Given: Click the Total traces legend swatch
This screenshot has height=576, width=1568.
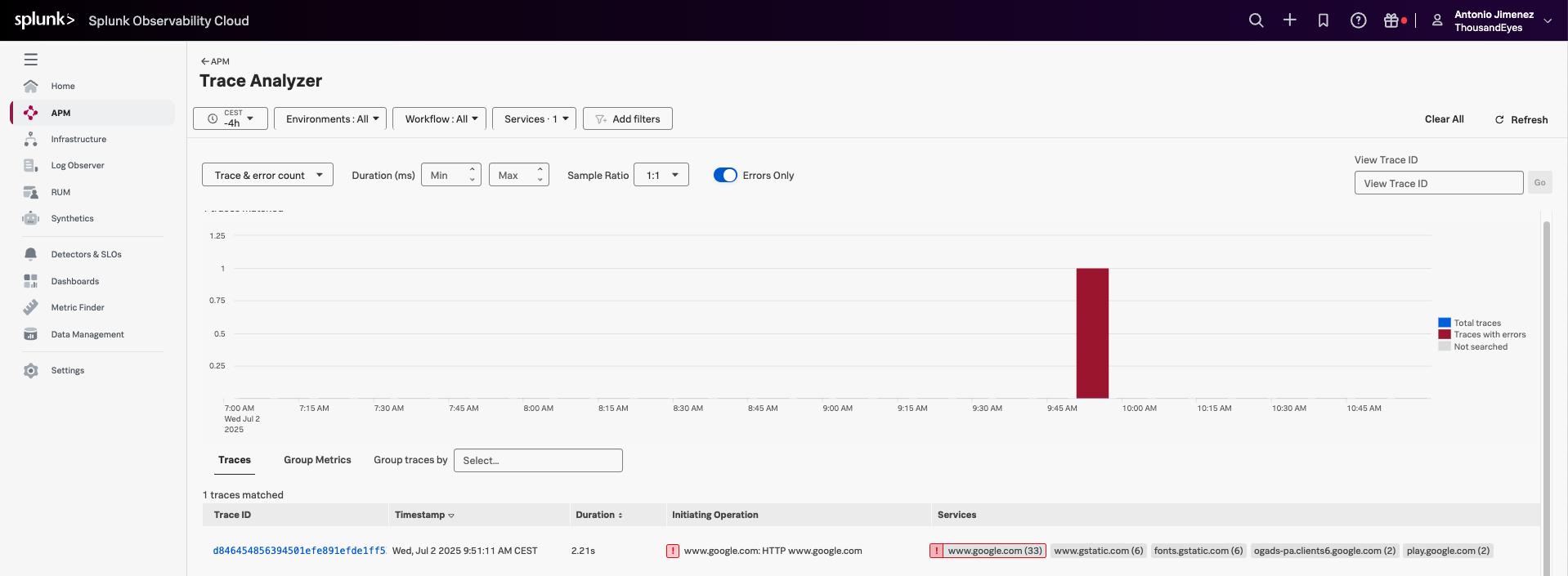Looking at the screenshot, I should 1445,323.
